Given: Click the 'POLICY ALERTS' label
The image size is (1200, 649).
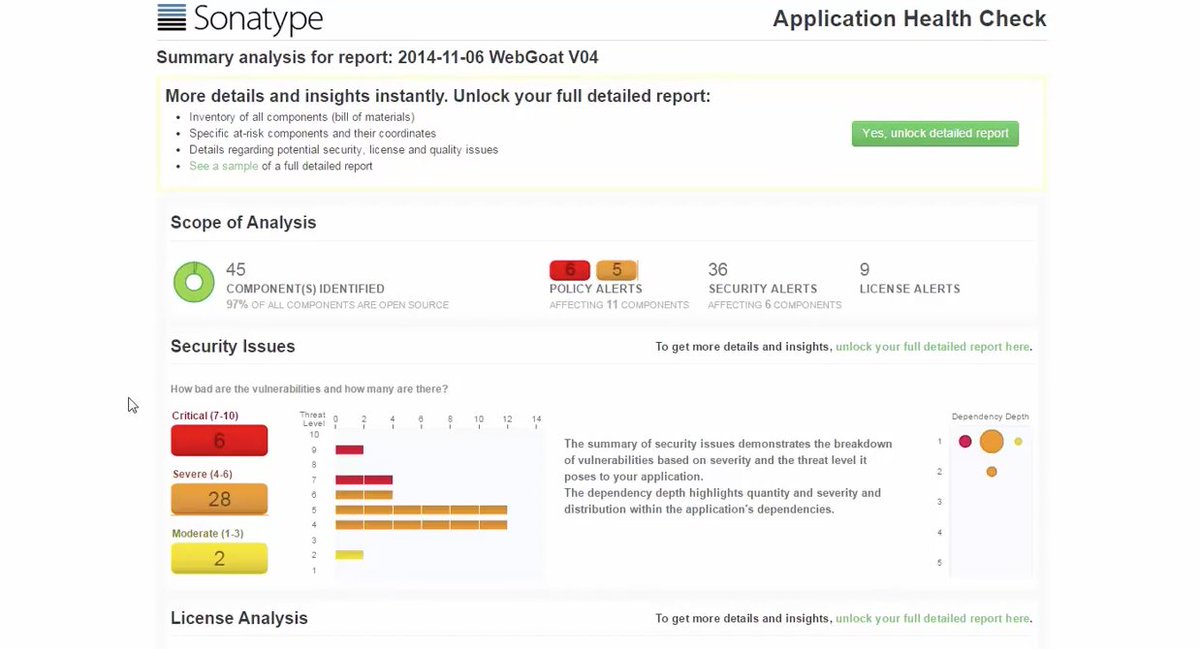Looking at the screenshot, I should pos(596,289).
